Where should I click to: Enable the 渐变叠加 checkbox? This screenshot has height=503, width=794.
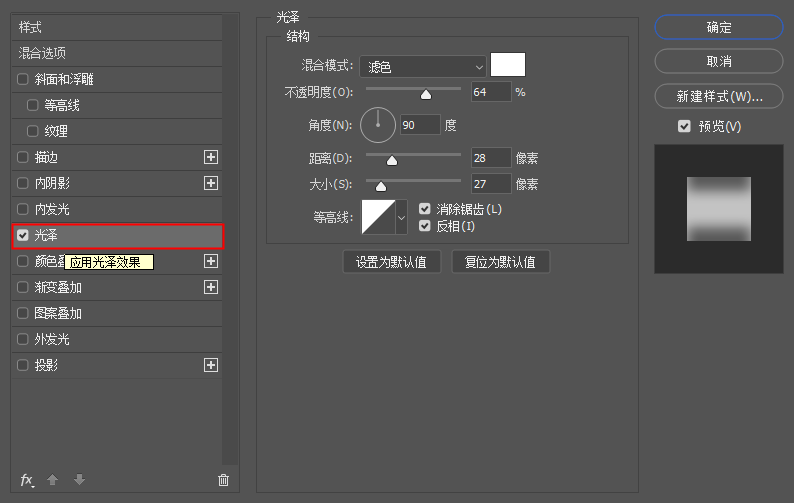pyautogui.click(x=23, y=287)
